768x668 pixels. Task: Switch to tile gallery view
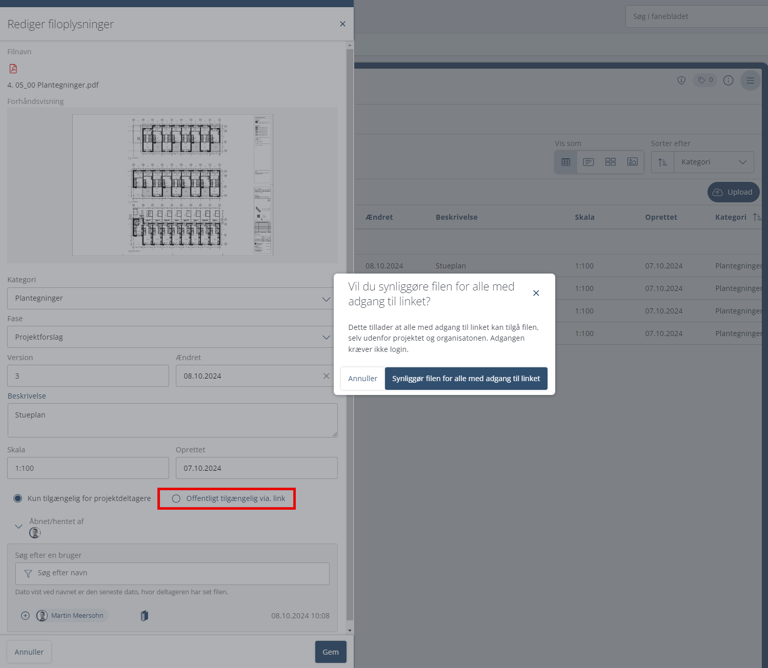click(610, 162)
